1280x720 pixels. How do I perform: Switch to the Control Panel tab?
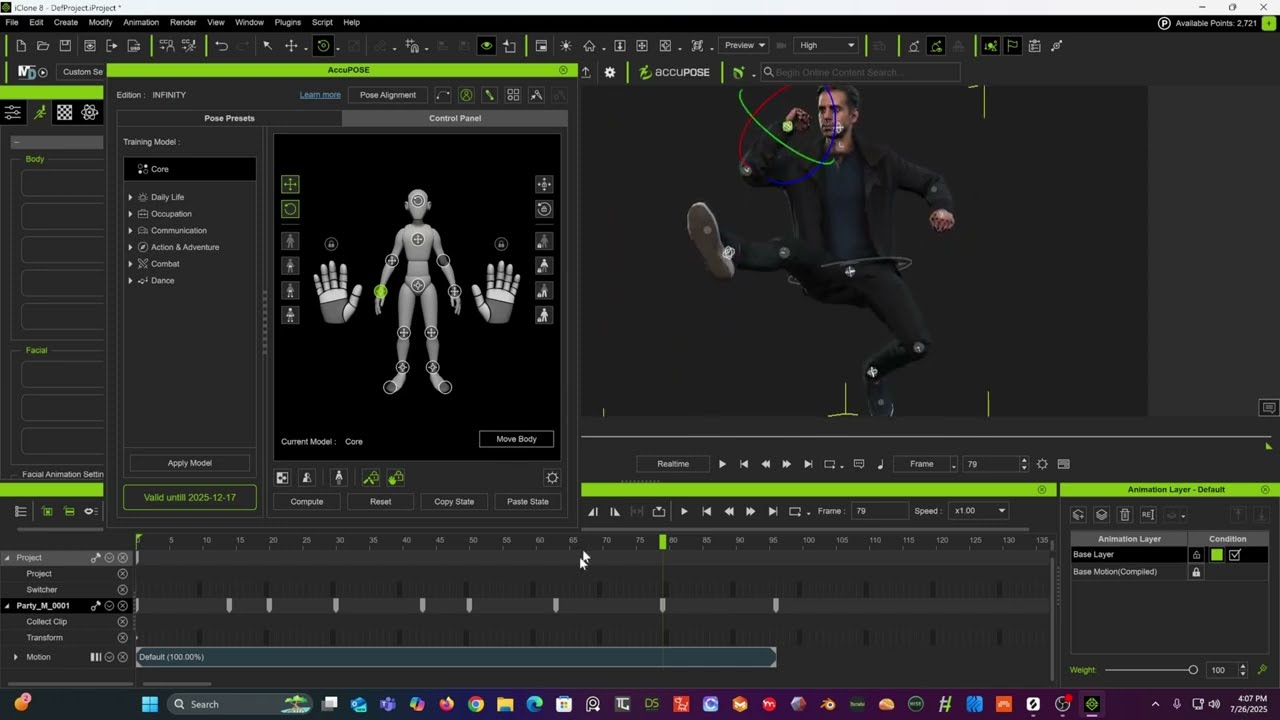click(x=455, y=118)
